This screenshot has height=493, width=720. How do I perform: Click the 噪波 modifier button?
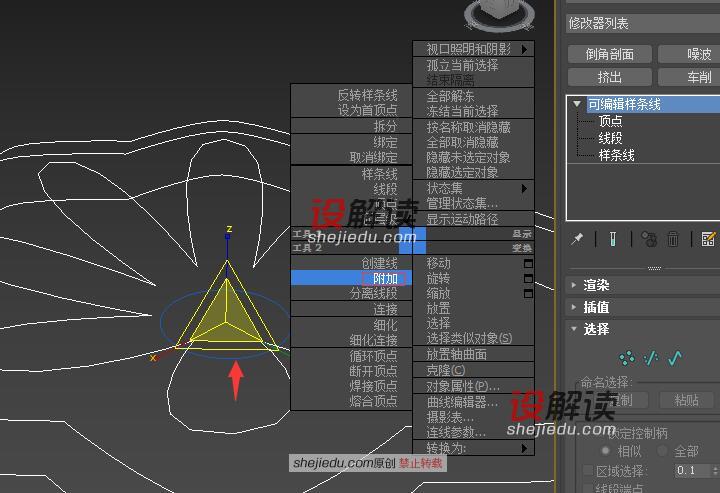(689, 55)
